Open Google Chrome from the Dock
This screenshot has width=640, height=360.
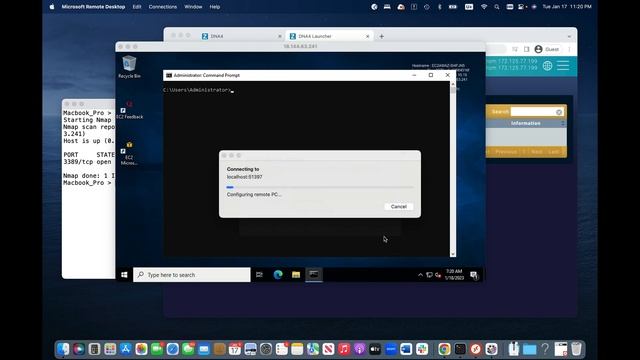[x=444, y=349]
